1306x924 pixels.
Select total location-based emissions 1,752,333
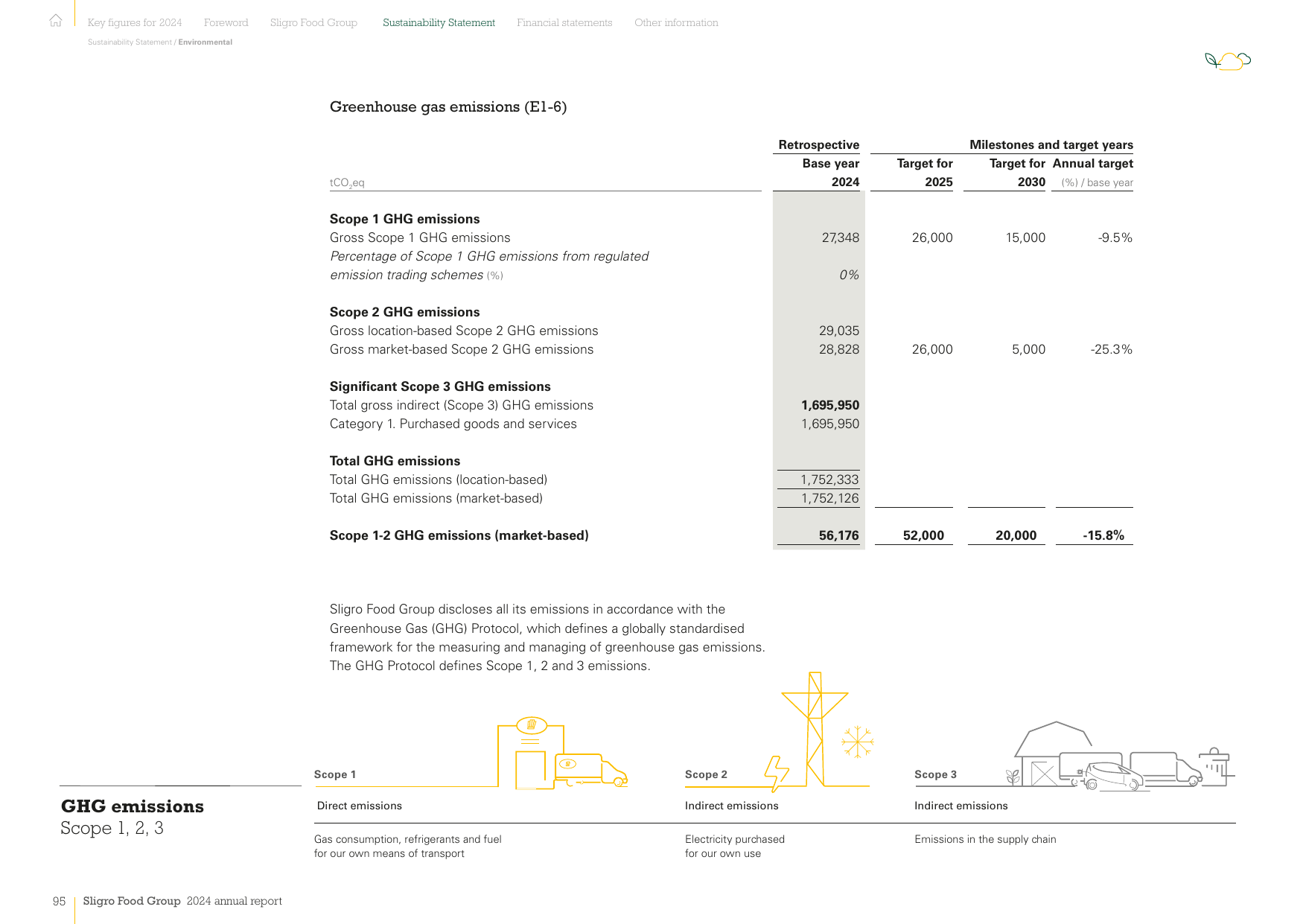829,479
